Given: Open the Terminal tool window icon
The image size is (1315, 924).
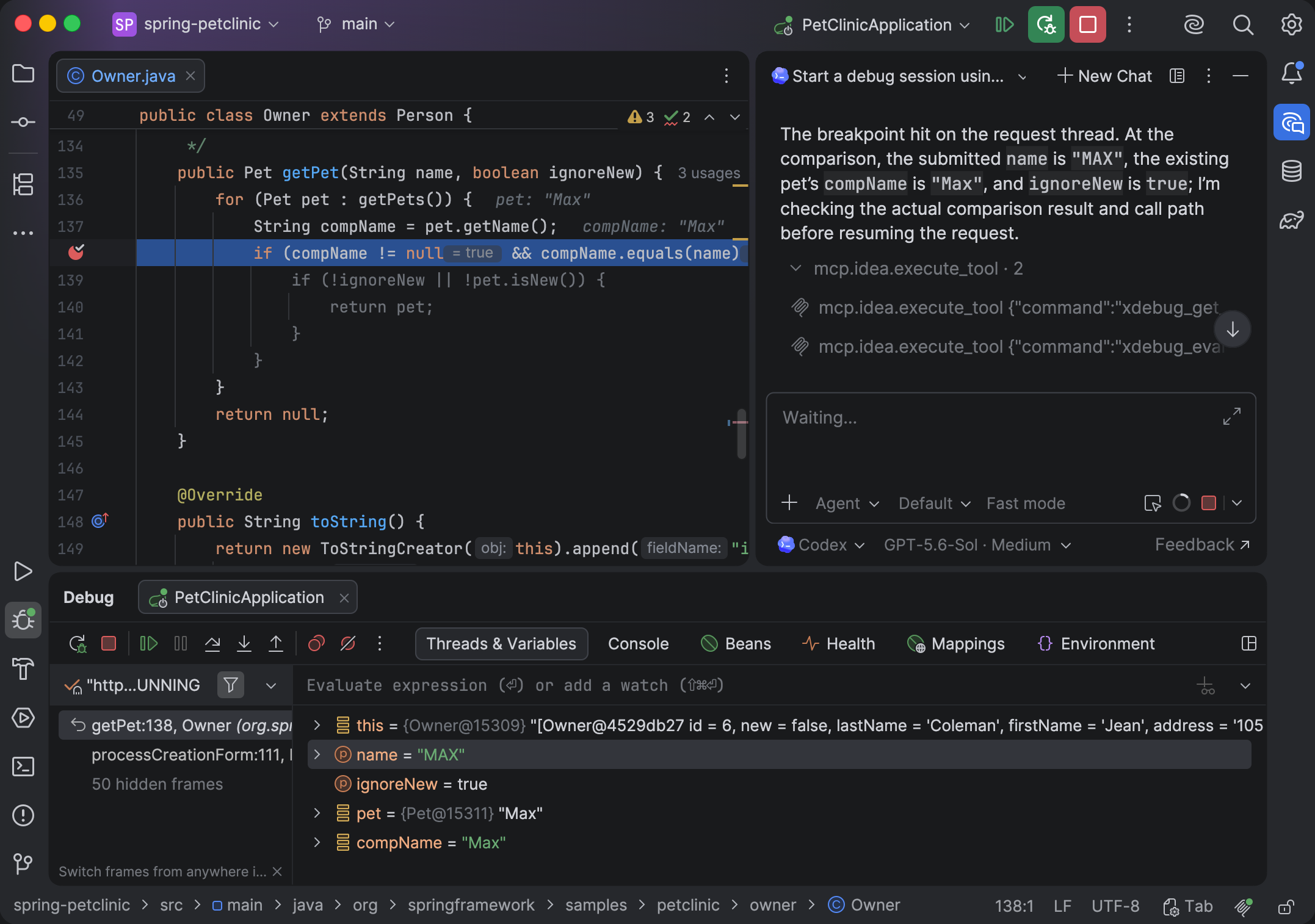Looking at the screenshot, I should (23, 767).
